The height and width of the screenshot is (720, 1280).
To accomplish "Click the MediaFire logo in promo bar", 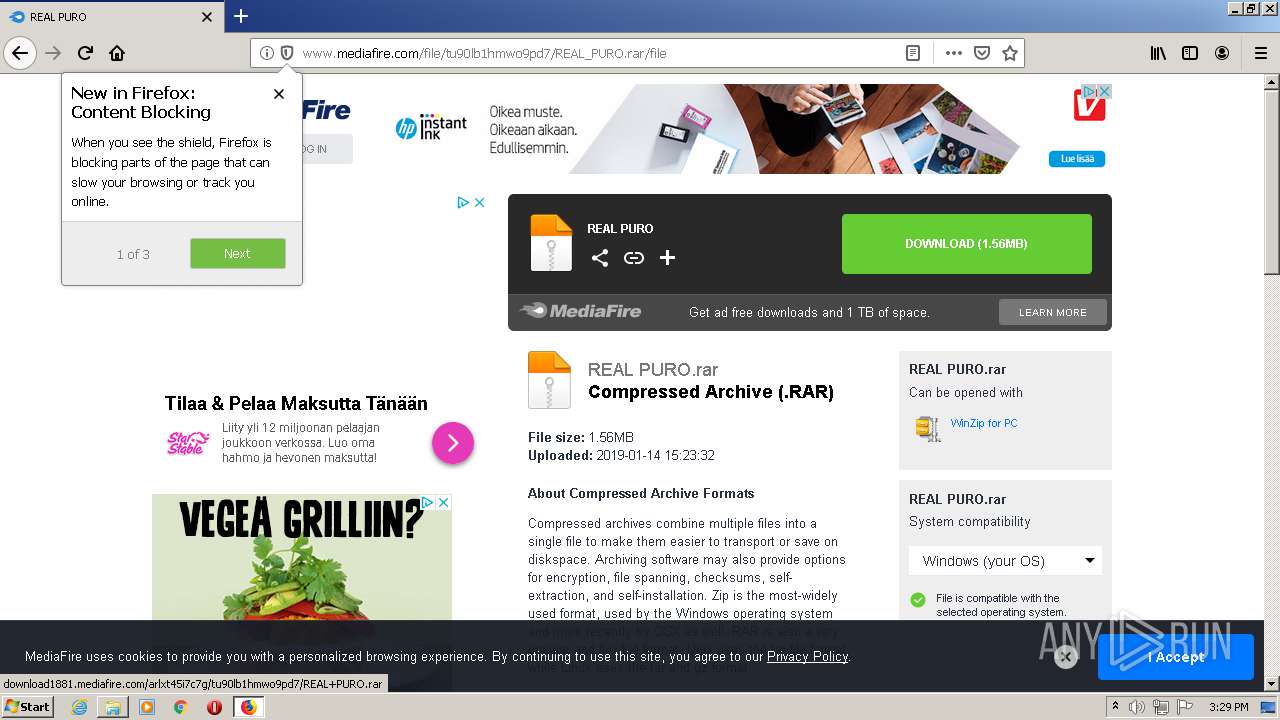I will coord(580,311).
